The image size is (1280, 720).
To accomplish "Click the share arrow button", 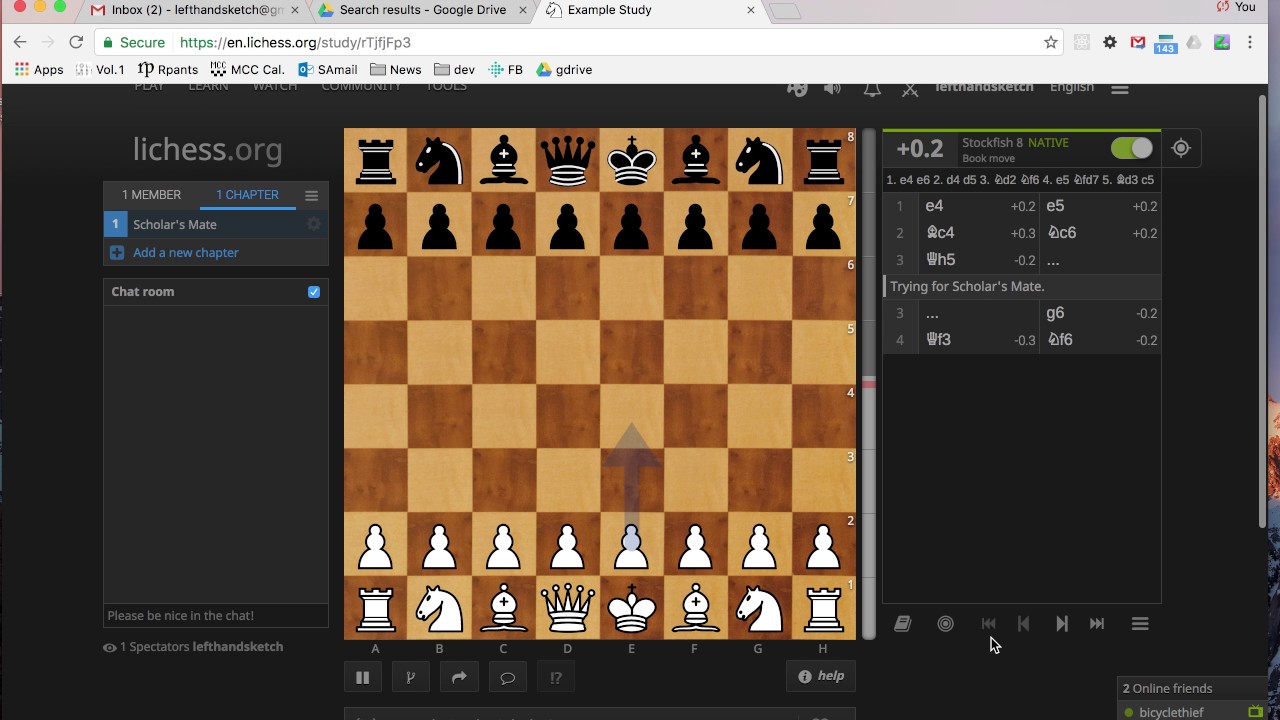I will coord(459,677).
